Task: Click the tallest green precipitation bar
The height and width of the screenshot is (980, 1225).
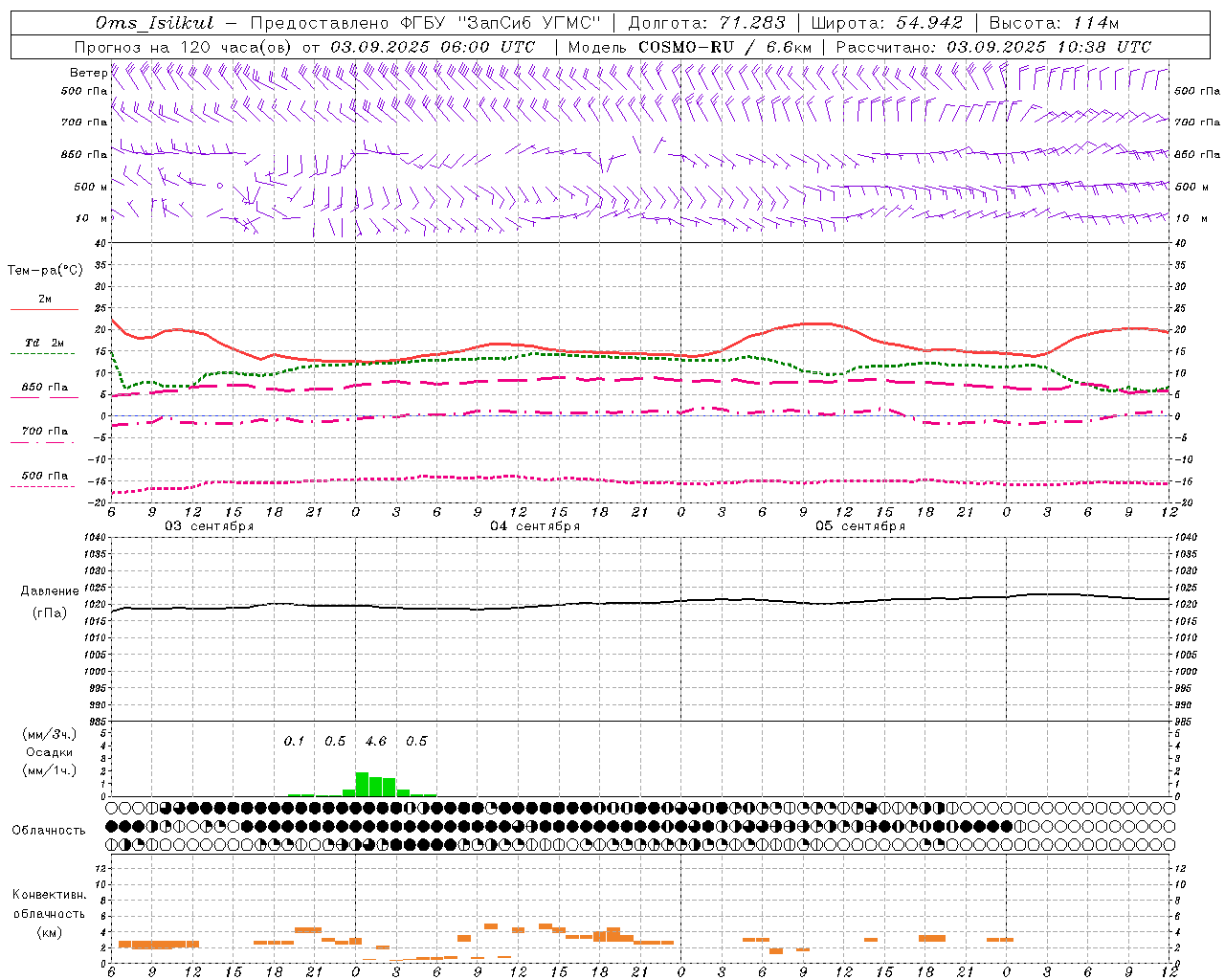Action: click(363, 784)
